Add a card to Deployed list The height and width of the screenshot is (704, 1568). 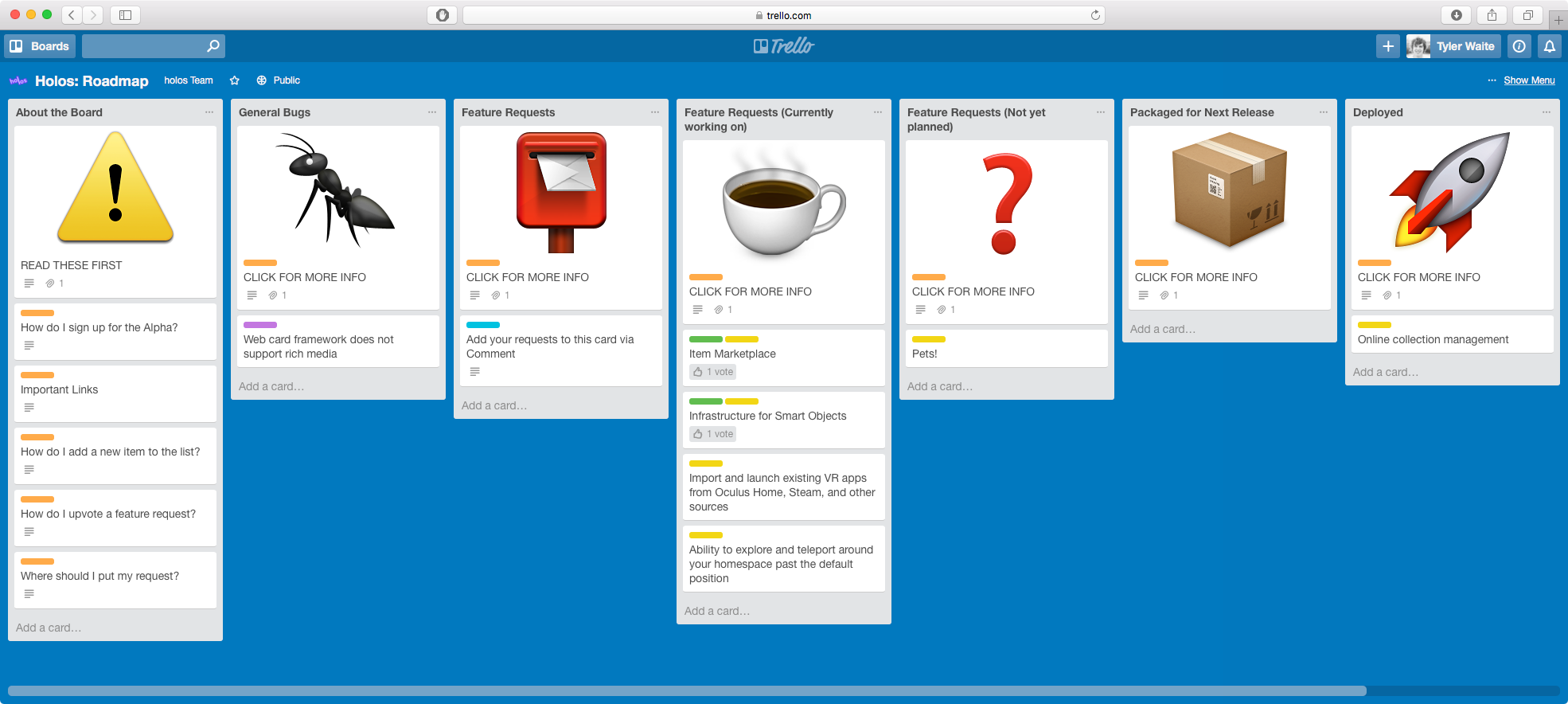(x=1386, y=372)
